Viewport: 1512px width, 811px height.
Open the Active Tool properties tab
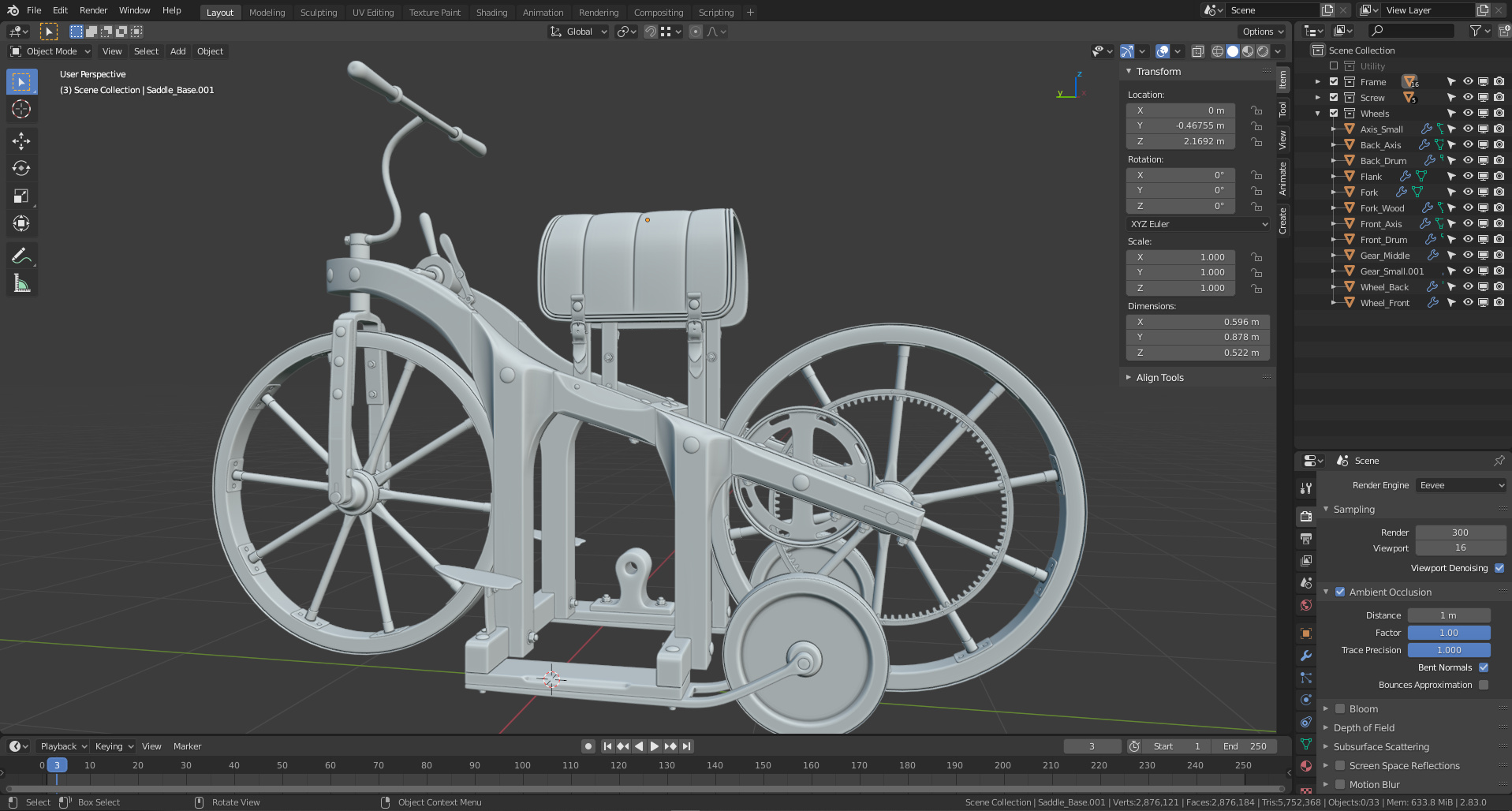[x=1306, y=488]
